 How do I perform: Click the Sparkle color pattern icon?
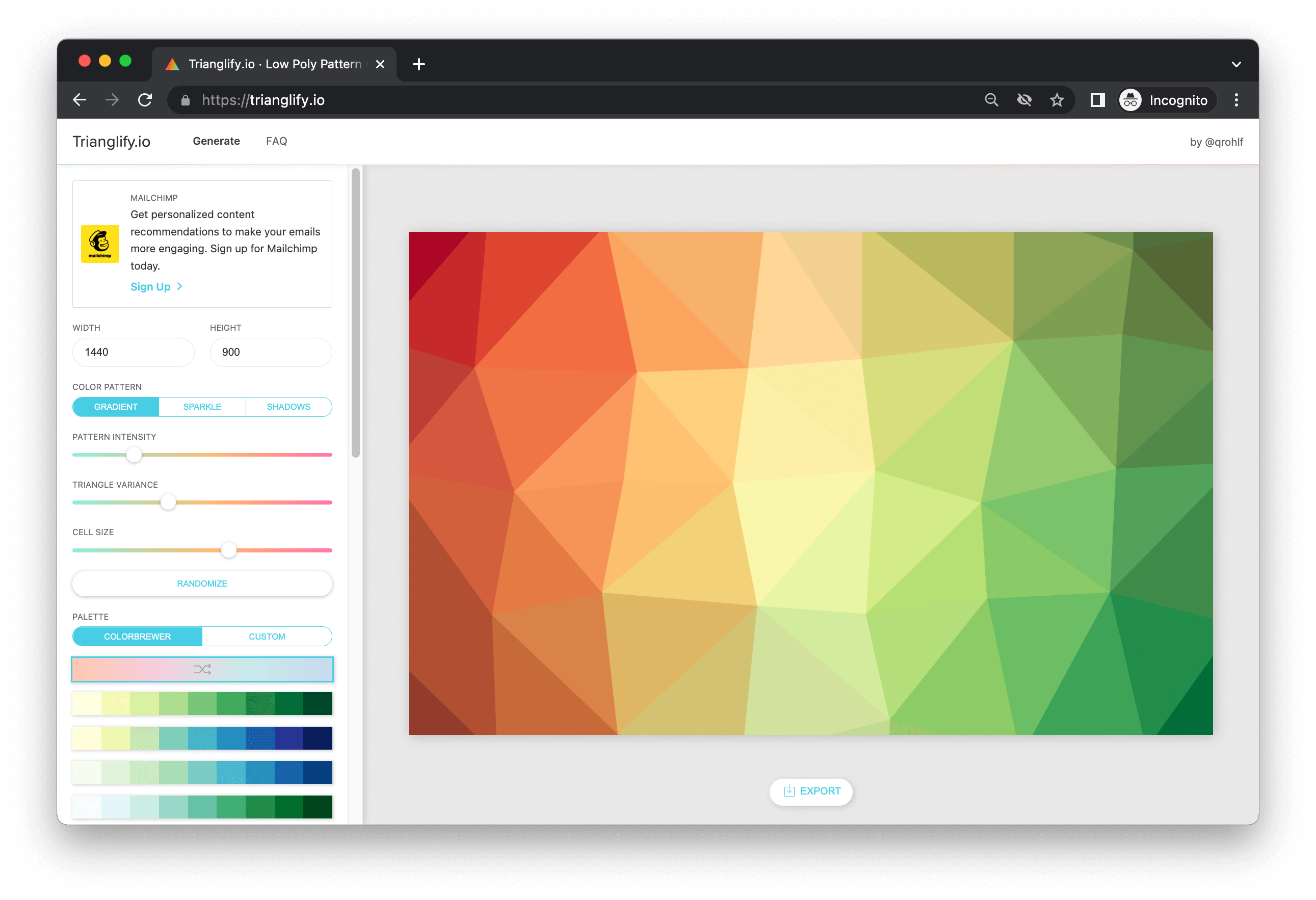tap(201, 407)
